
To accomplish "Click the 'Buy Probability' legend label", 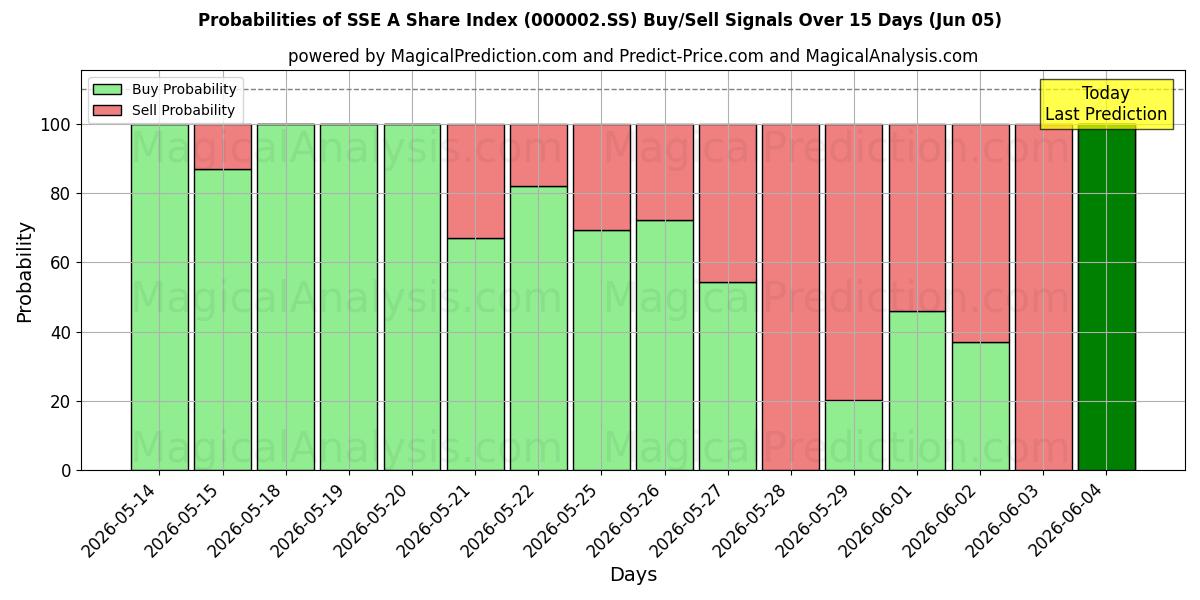I will (184, 89).
